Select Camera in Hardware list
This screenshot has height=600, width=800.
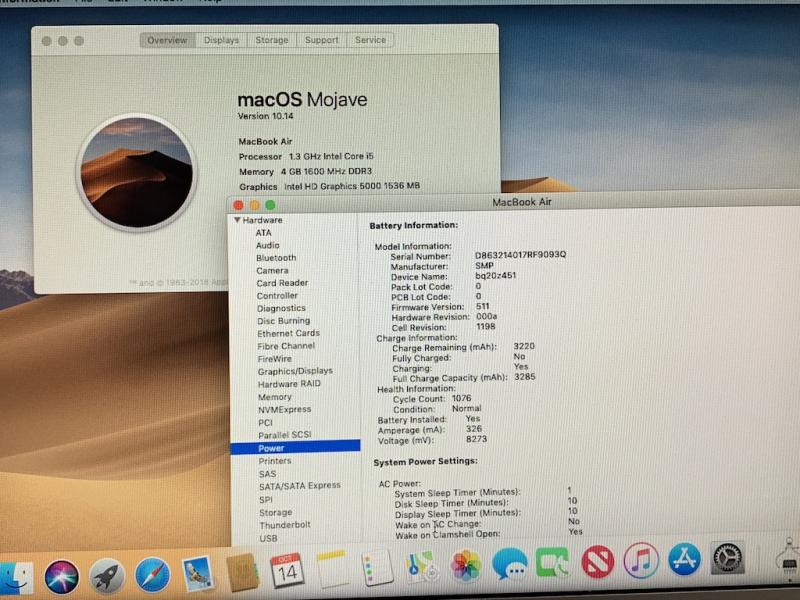point(272,270)
